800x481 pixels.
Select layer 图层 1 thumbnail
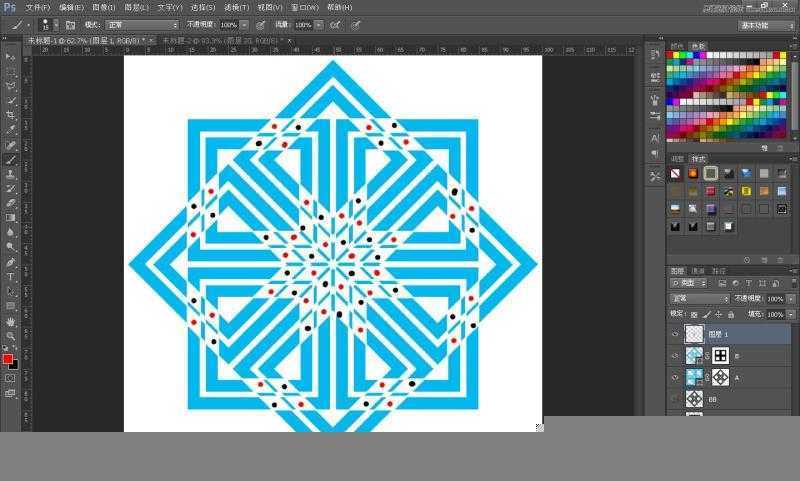(694, 334)
